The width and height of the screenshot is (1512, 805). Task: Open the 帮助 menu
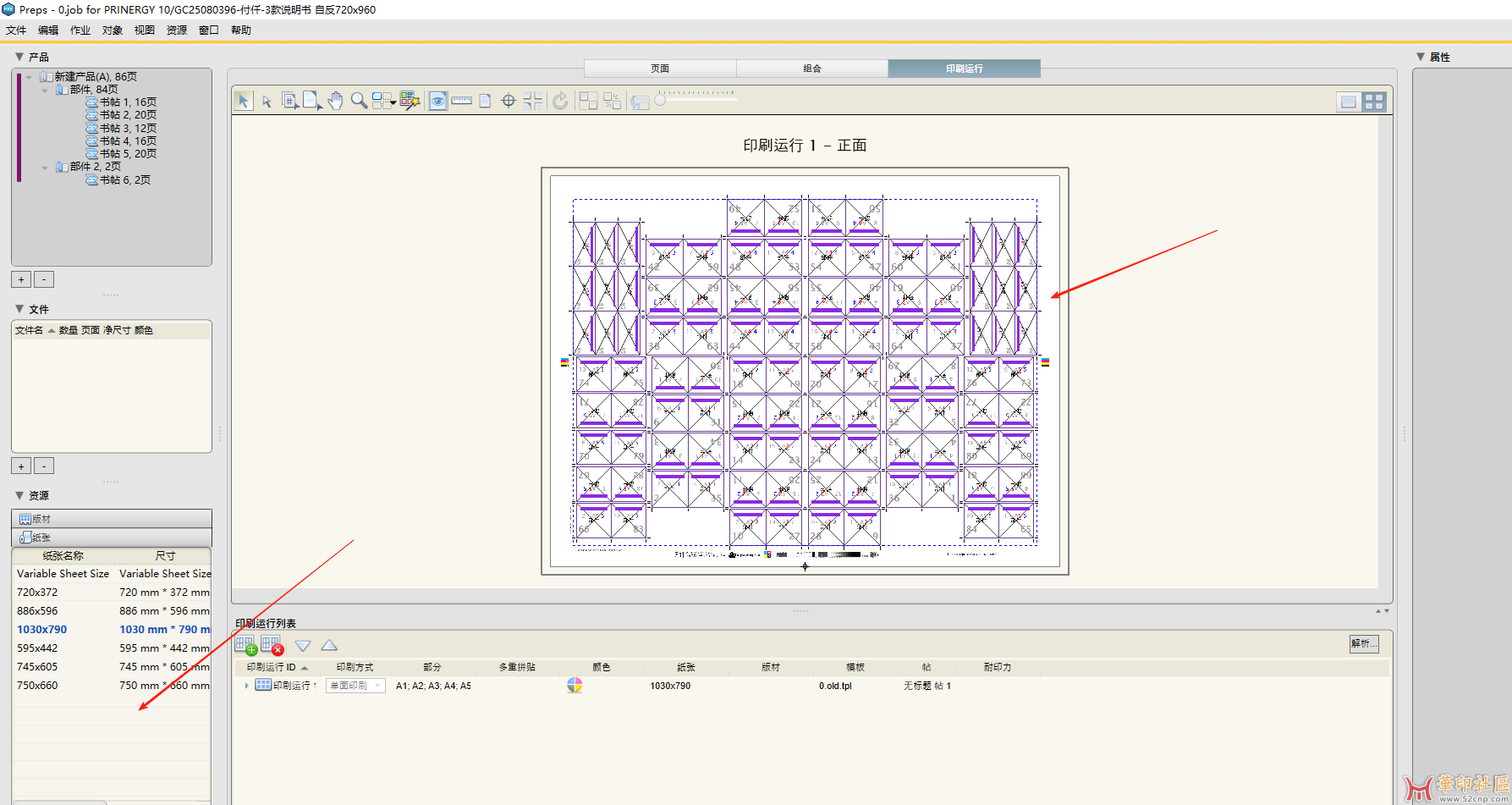click(x=241, y=30)
